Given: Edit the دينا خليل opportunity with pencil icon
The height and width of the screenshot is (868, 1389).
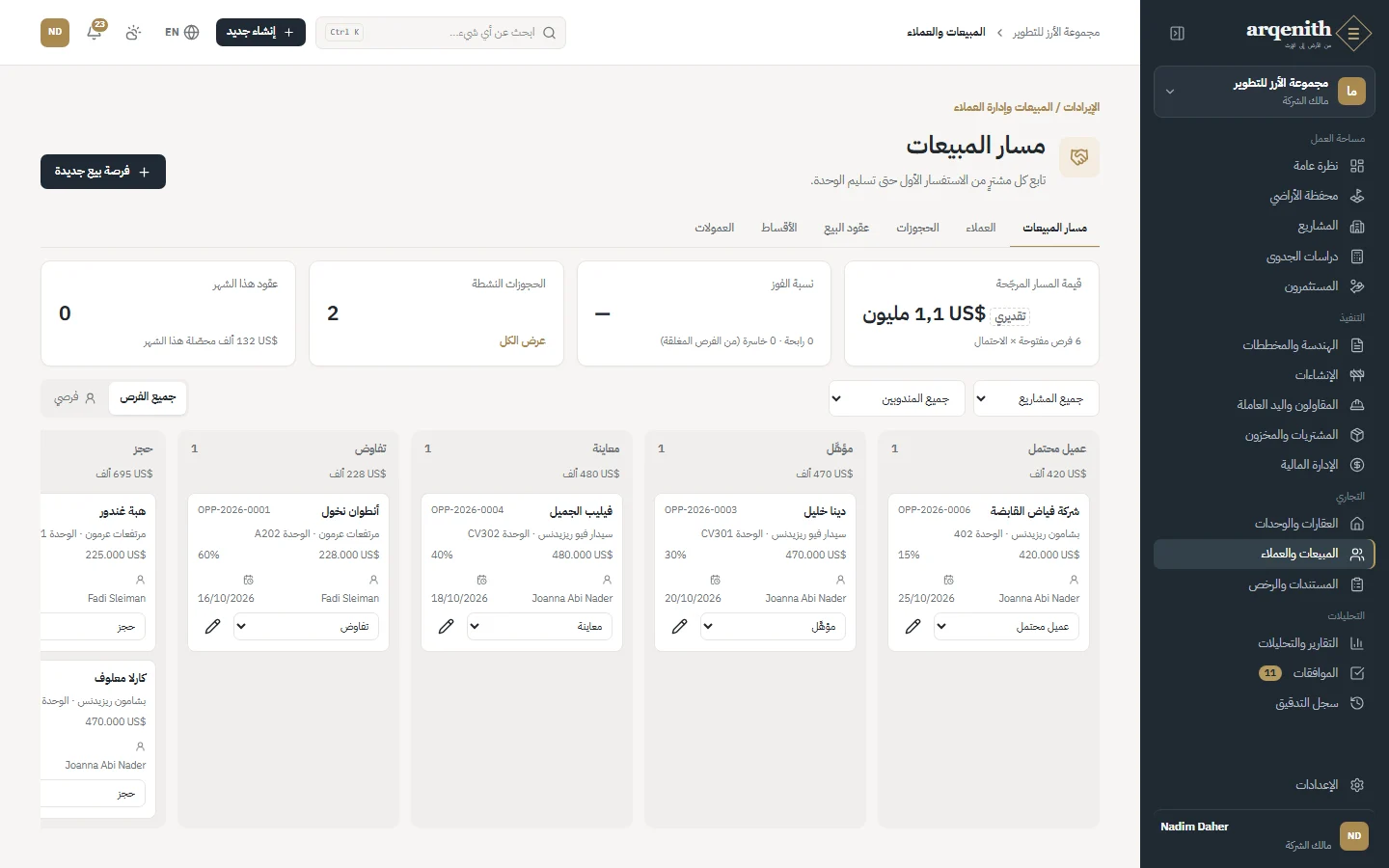Looking at the screenshot, I should pyautogui.click(x=680, y=626).
